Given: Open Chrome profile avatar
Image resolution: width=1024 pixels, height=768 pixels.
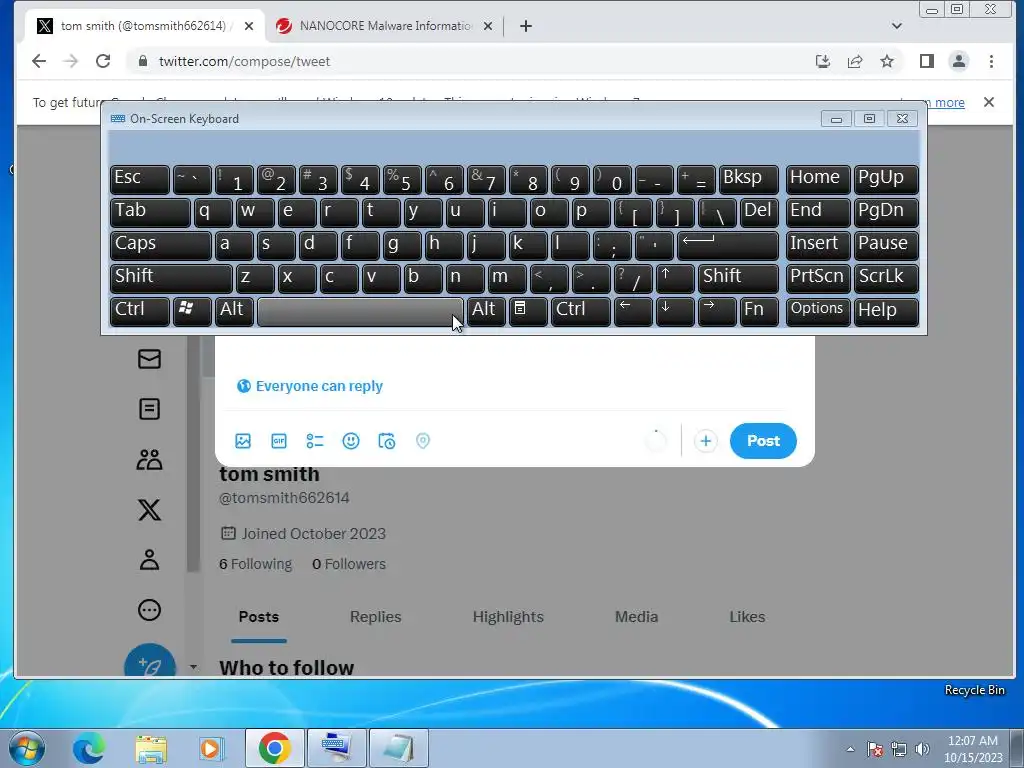Looking at the screenshot, I should [x=959, y=61].
